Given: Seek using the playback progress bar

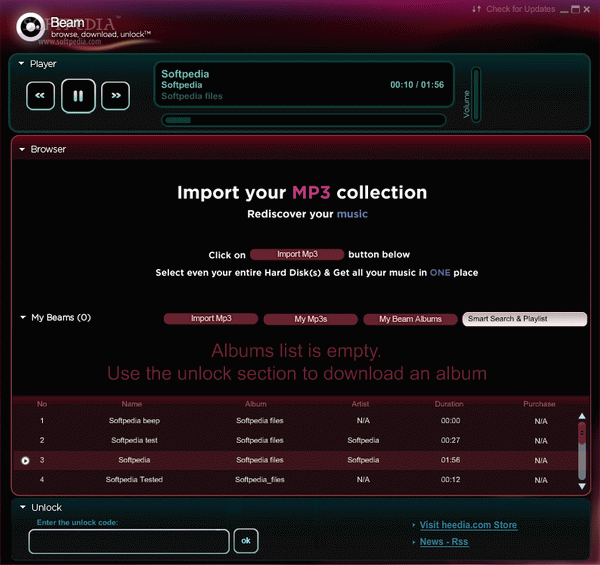Looking at the screenshot, I should (304, 120).
